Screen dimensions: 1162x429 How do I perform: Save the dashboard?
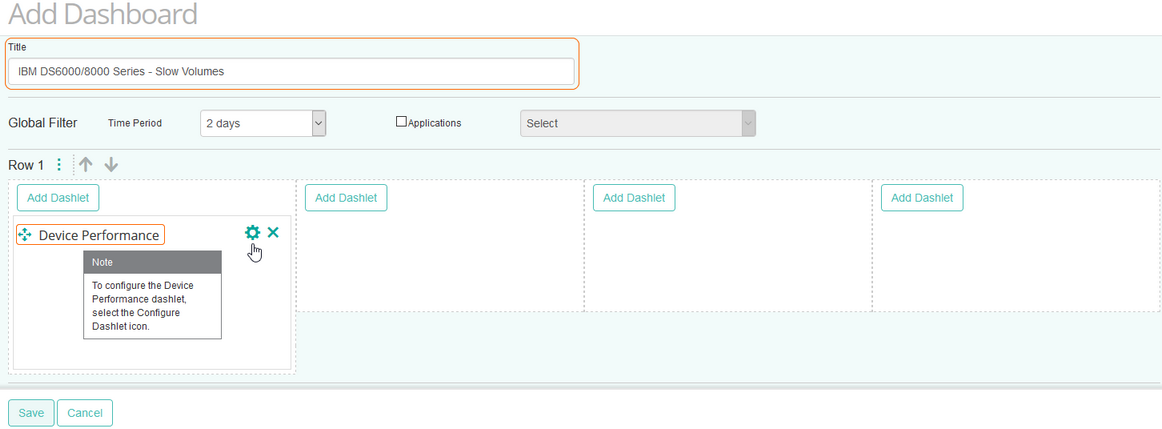coord(31,413)
